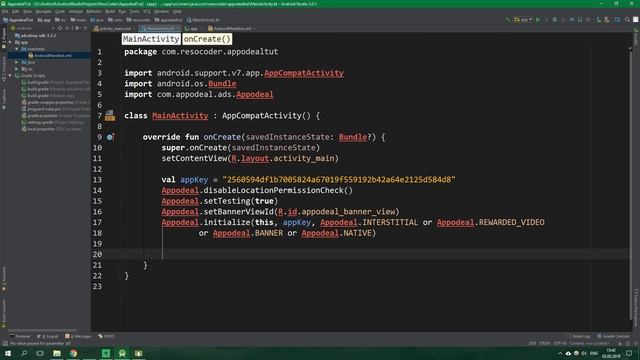Open the Navigate menu
Image resolution: width=640 pixels, height=360 pixels.
click(x=43, y=11)
